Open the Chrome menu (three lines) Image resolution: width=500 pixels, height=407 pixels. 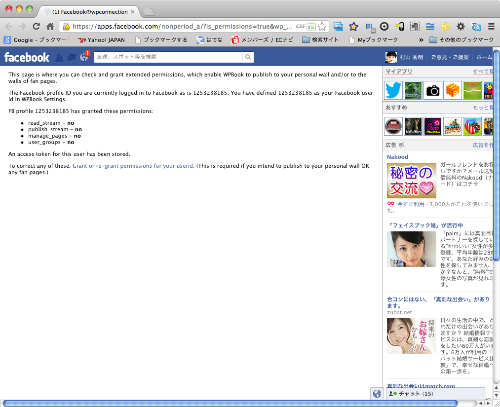491,26
